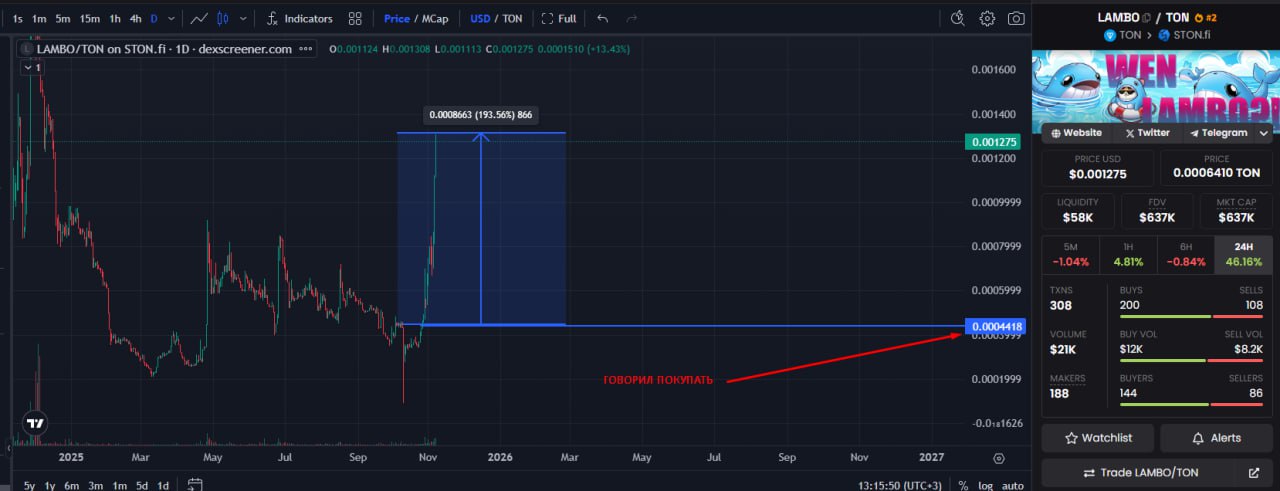
Task: Expand the timeframe interval dropdown
Action: [x=172, y=18]
